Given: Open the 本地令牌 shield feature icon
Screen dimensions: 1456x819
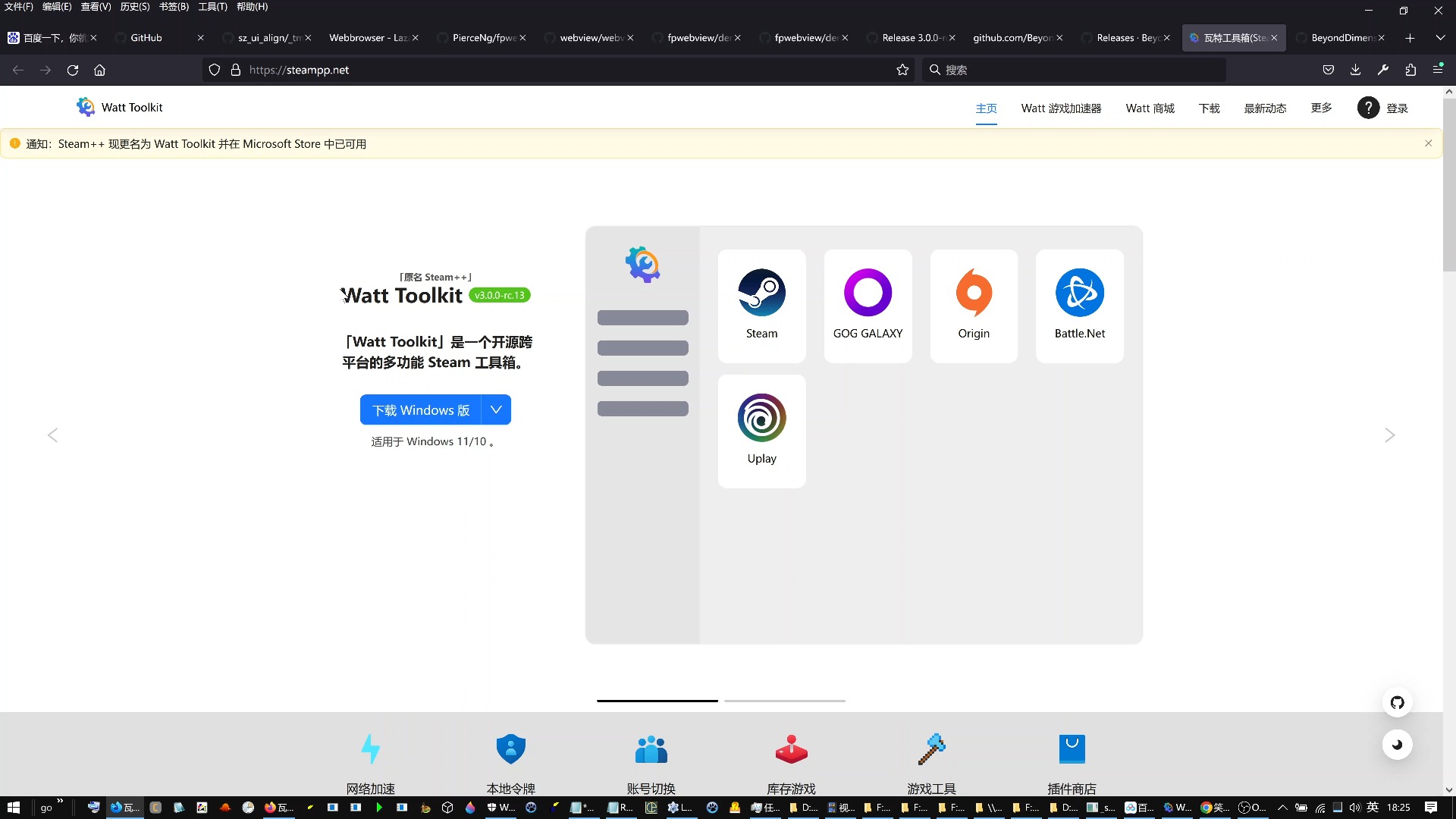Looking at the screenshot, I should (510, 749).
